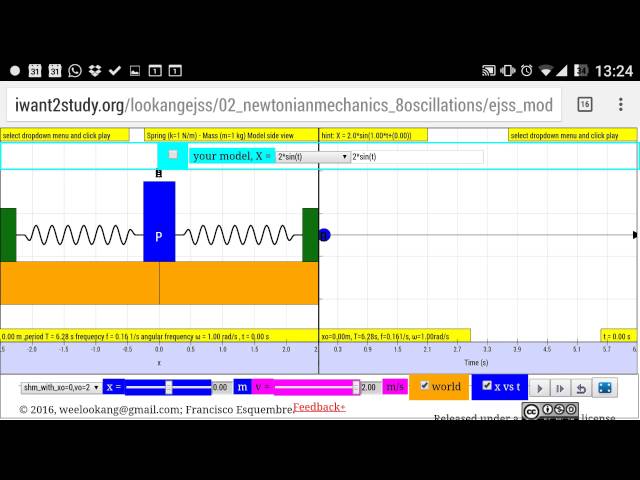Click the Time (s) axis label
Screen dimensions: 640x480
476,362
